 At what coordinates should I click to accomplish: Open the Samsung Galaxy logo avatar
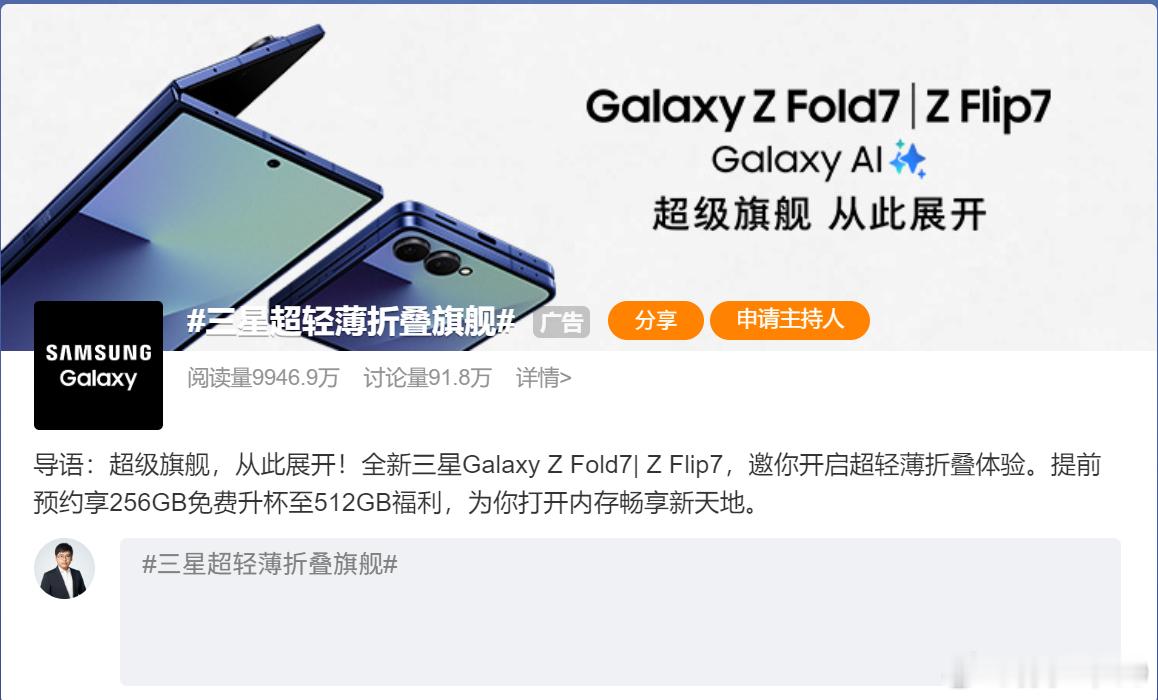[98, 365]
